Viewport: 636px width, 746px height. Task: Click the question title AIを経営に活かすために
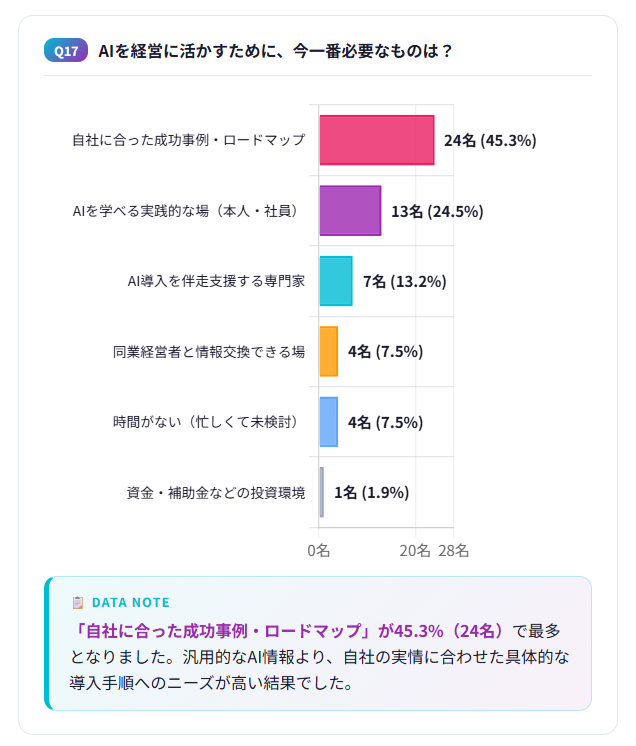(275, 51)
